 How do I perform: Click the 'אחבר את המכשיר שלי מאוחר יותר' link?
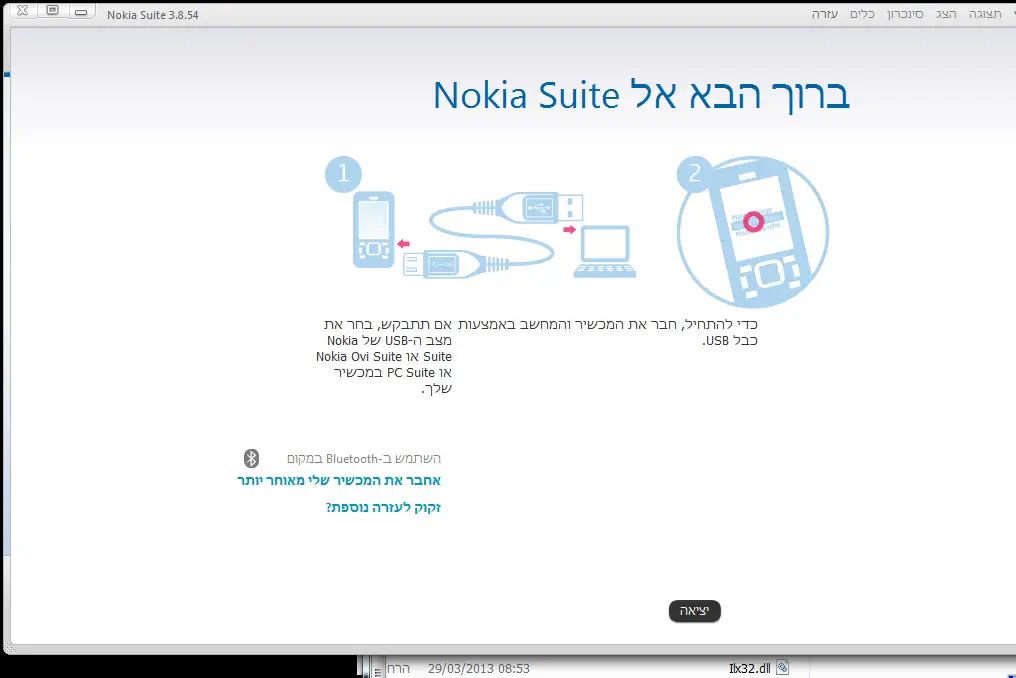click(x=339, y=481)
